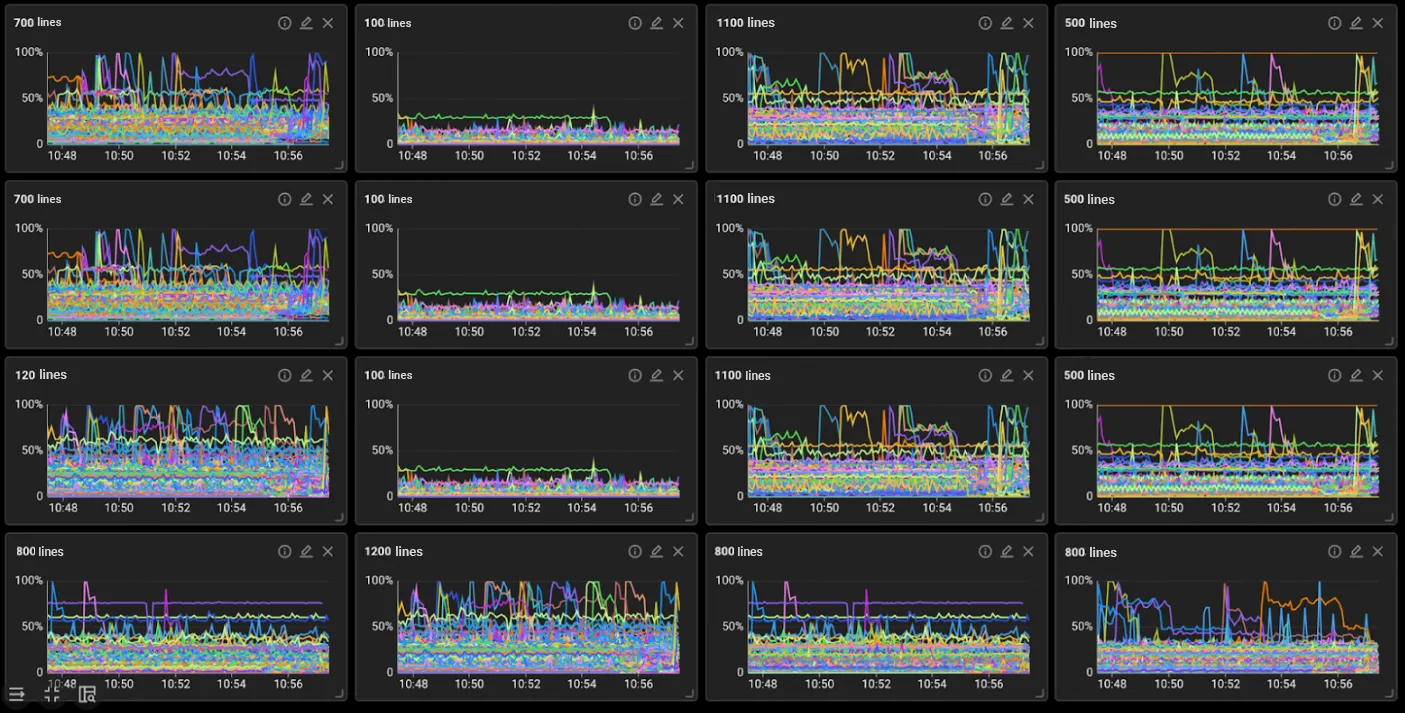1405x713 pixels.
Task: Close the second-row 100 lines panel
Action: [678, 199]
